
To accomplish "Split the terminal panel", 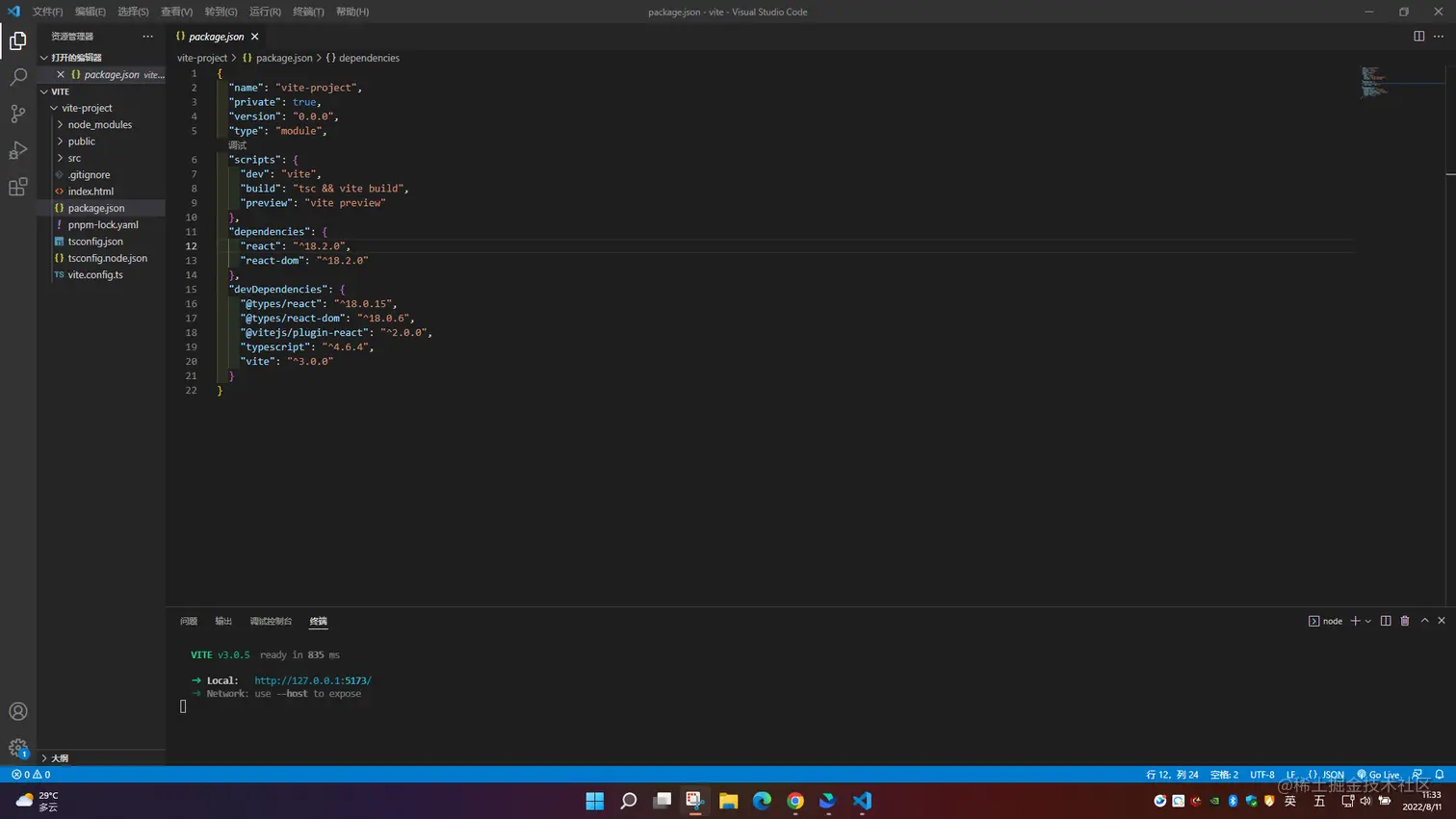I will [x=1386, y=621].
